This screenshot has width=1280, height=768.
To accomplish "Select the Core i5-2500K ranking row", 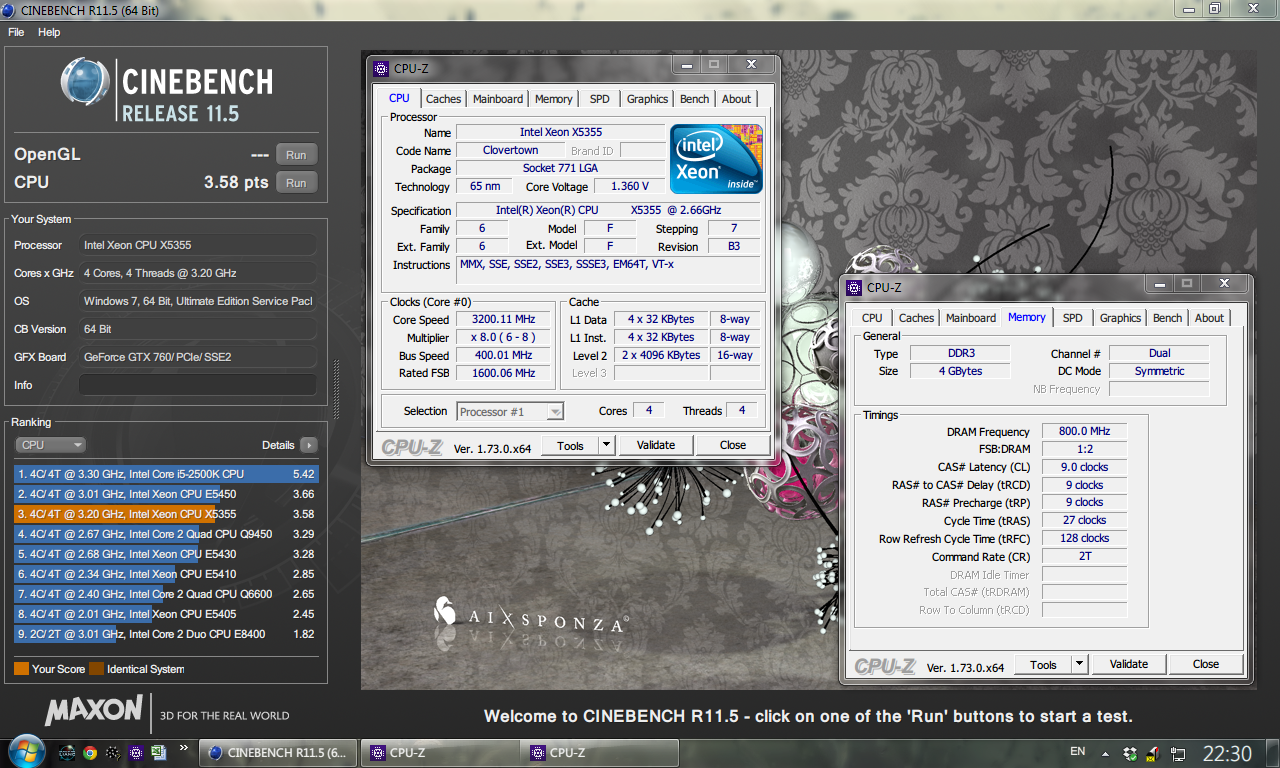I will coord(166,474).
